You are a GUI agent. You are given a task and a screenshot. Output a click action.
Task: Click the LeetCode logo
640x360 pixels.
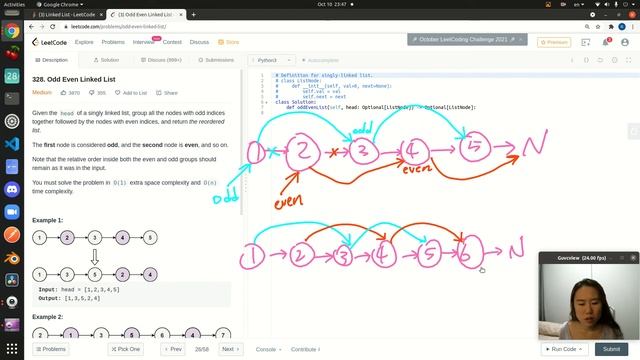(49, 42)
